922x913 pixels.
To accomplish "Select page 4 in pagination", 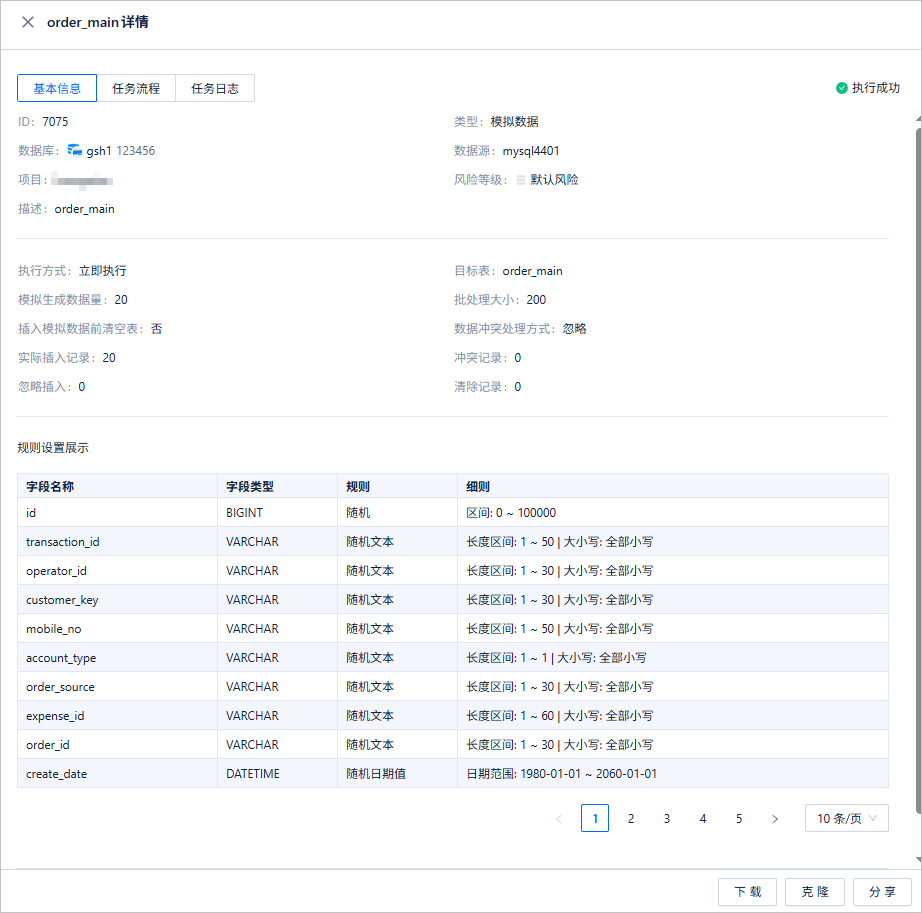I will tap(703, 818).
